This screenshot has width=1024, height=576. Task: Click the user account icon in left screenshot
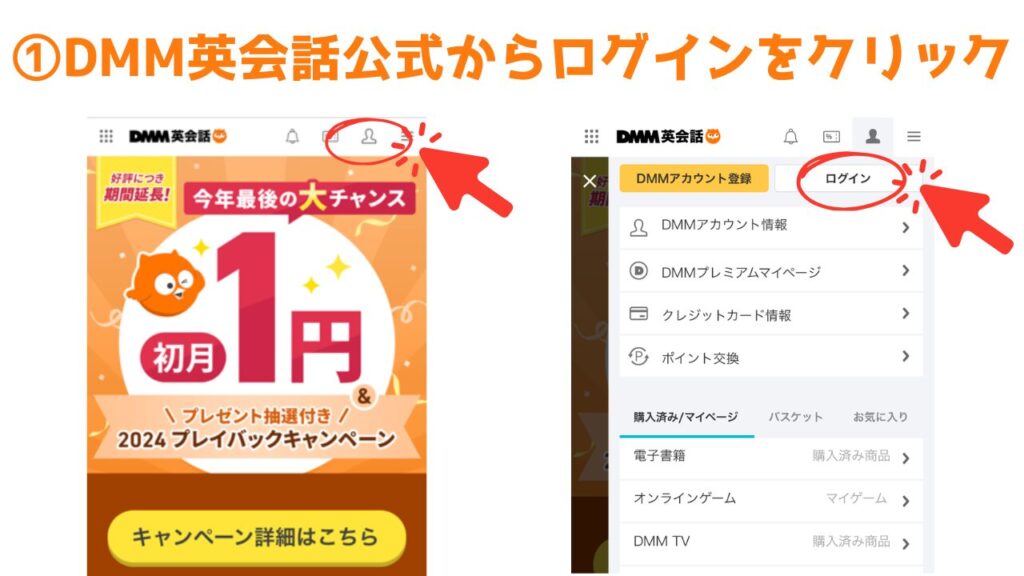pos(369,136)
